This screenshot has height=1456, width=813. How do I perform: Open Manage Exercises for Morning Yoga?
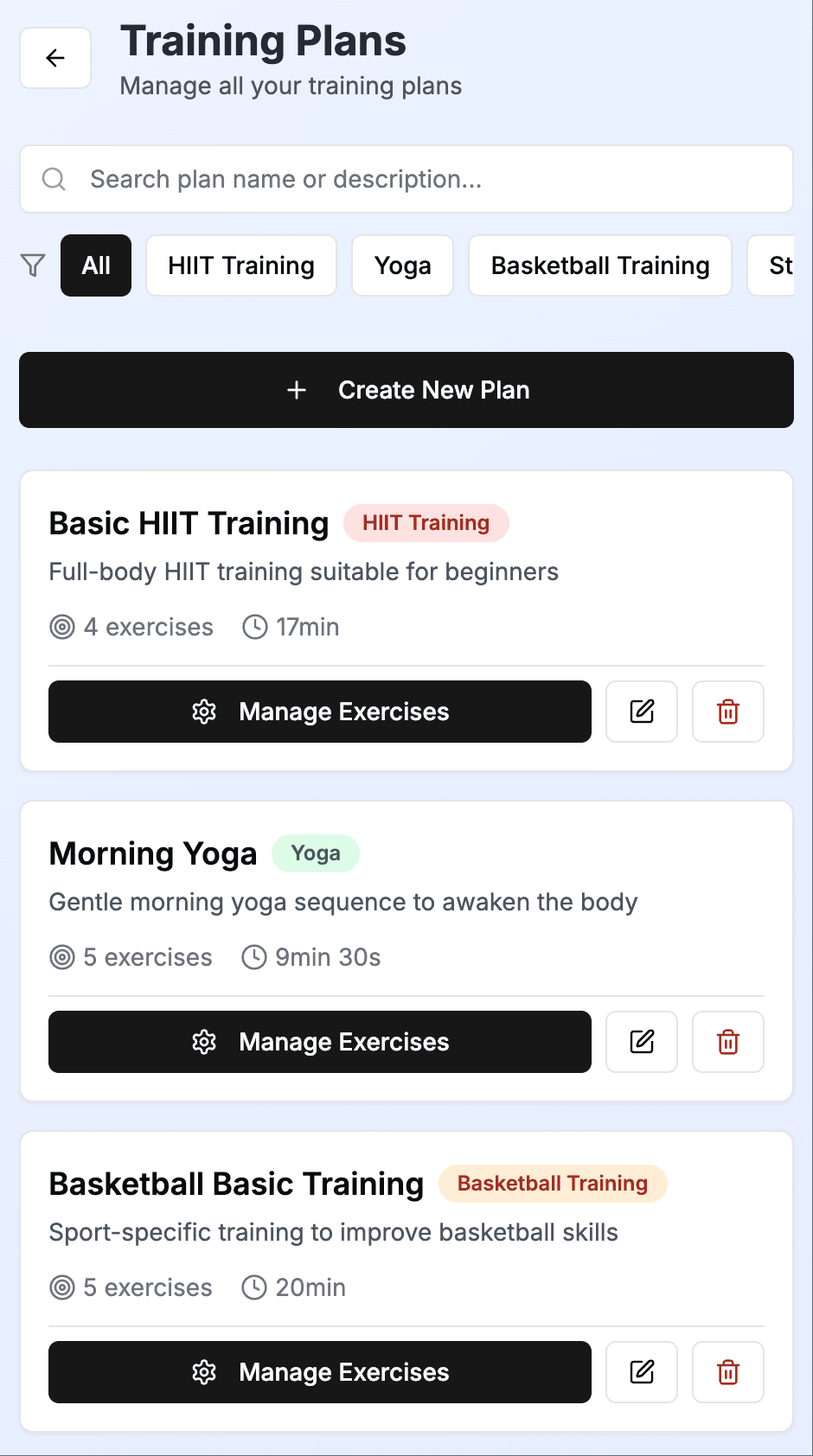coord(319,1042)
